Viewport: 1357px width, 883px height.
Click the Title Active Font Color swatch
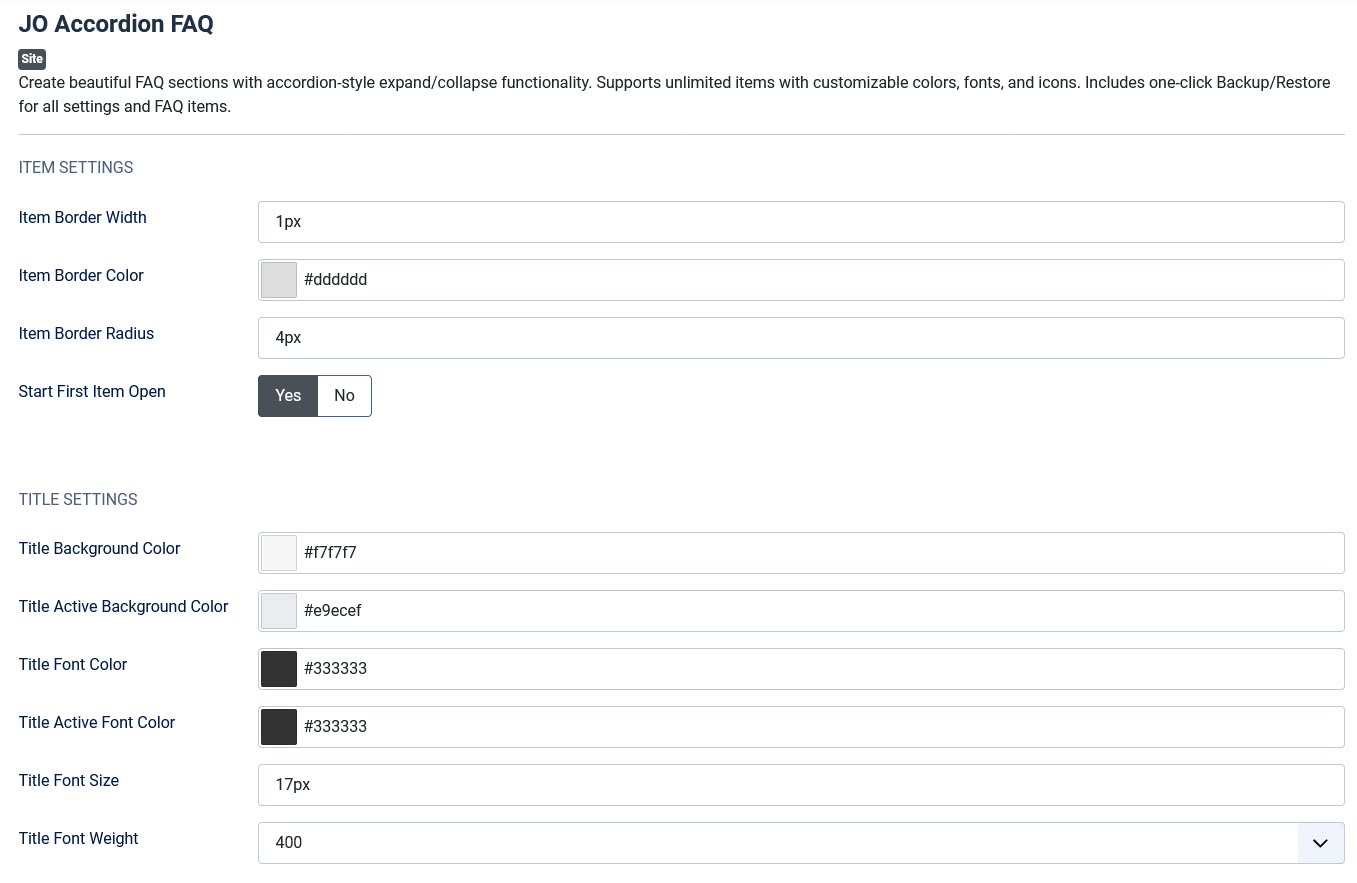pos(279,727)
